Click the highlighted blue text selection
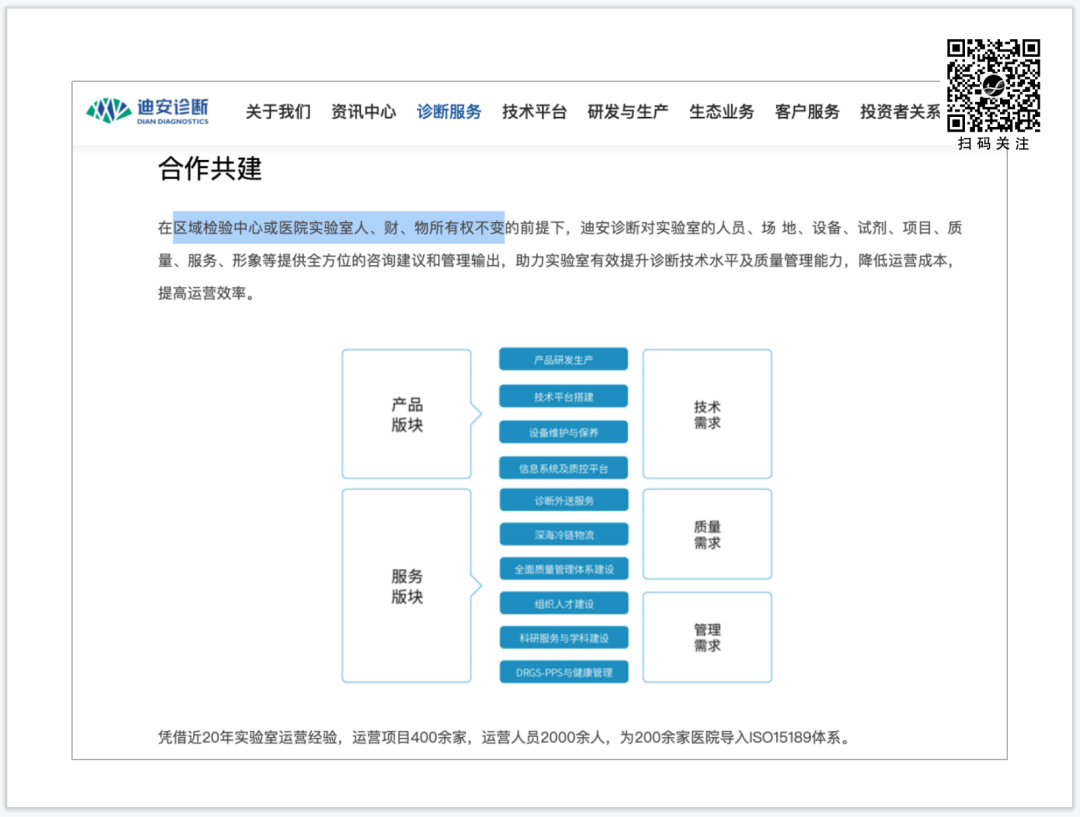The height and width of the screenshot is (817, 1080). click(x=338, y=228)
